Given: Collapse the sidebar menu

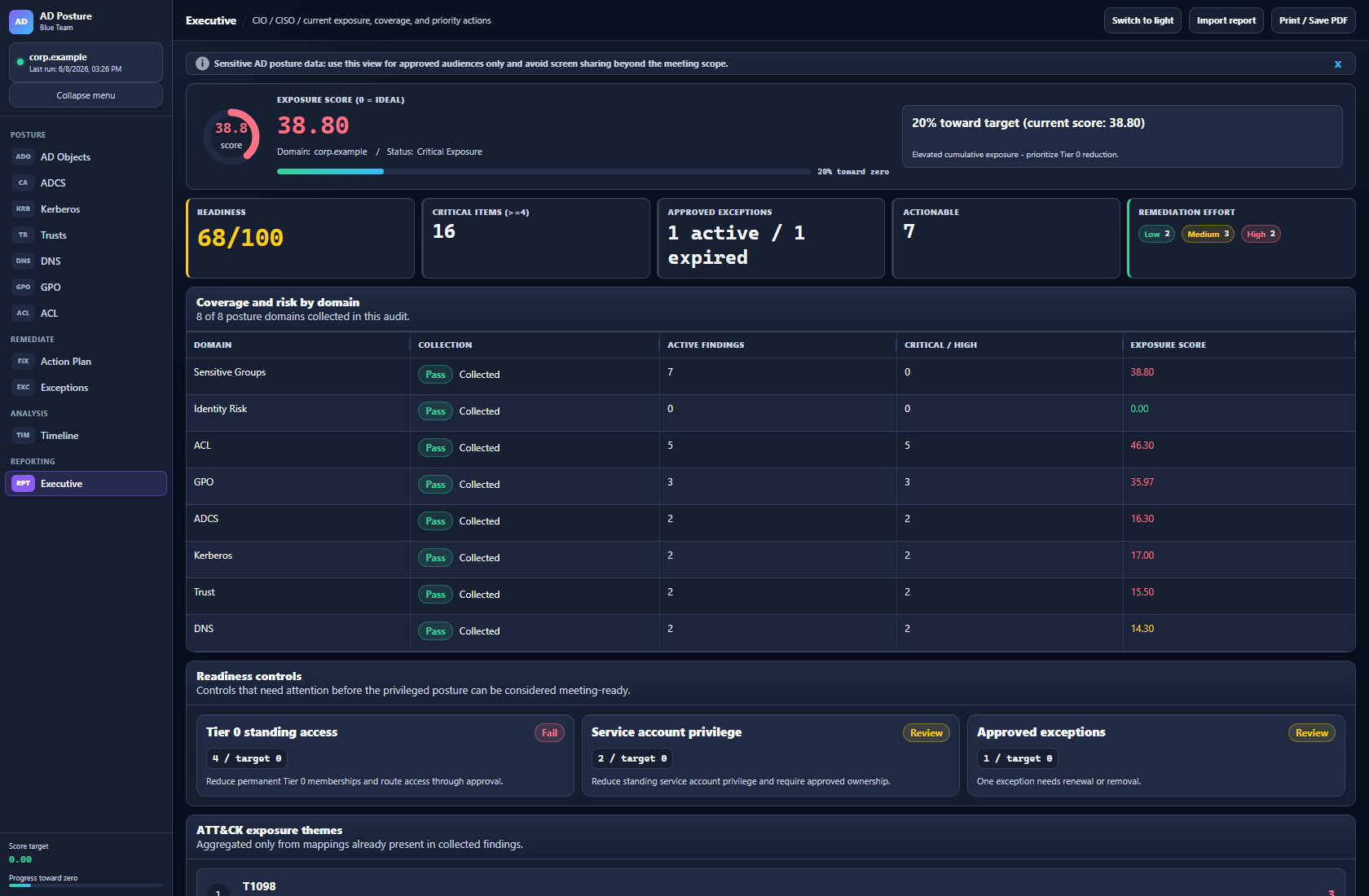Looking at the screenshot, I should click(x=86, y=95).
